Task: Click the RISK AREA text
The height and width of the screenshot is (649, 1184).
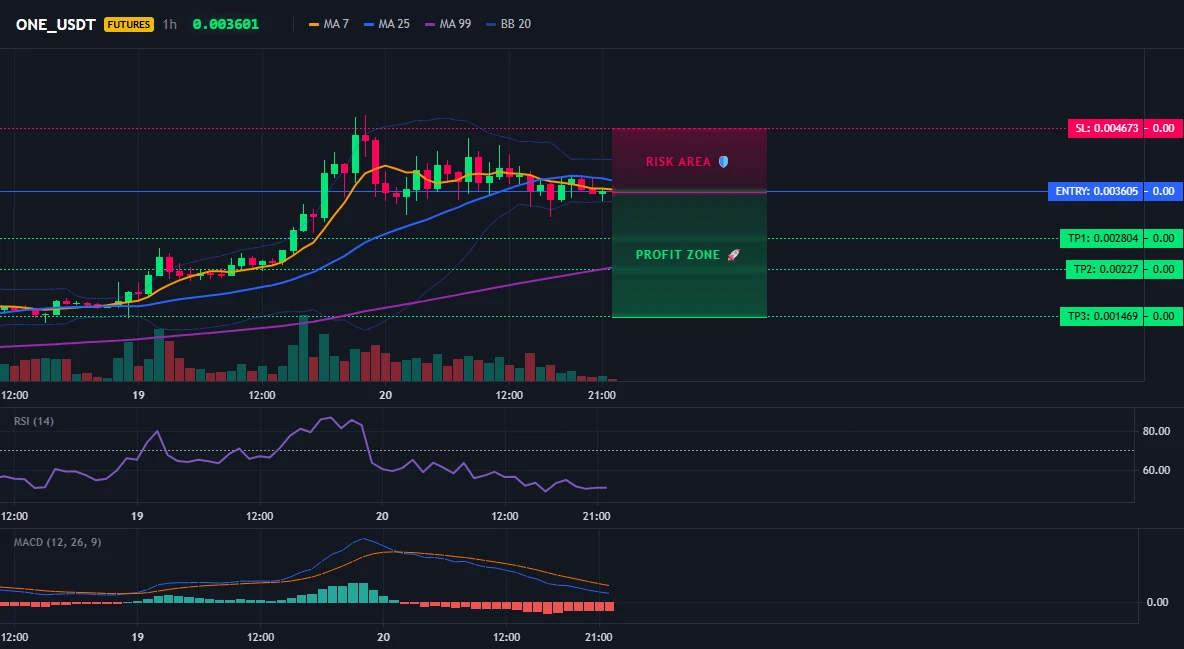Action: point(678,162)
